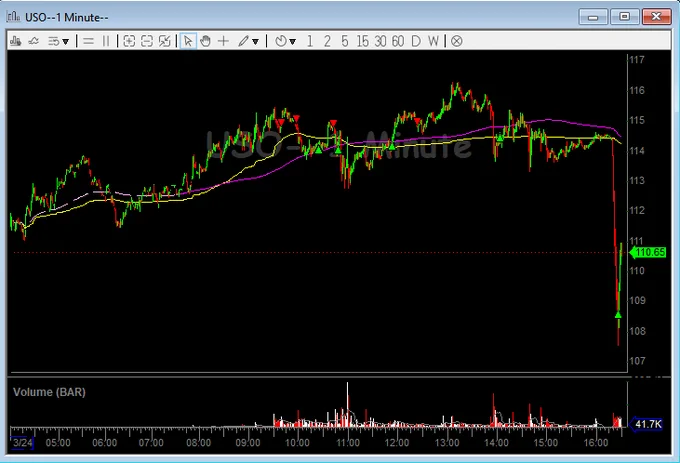Minimize the USO chart window
The width and height of the screenshot is (680, 463).
(593, 17)
